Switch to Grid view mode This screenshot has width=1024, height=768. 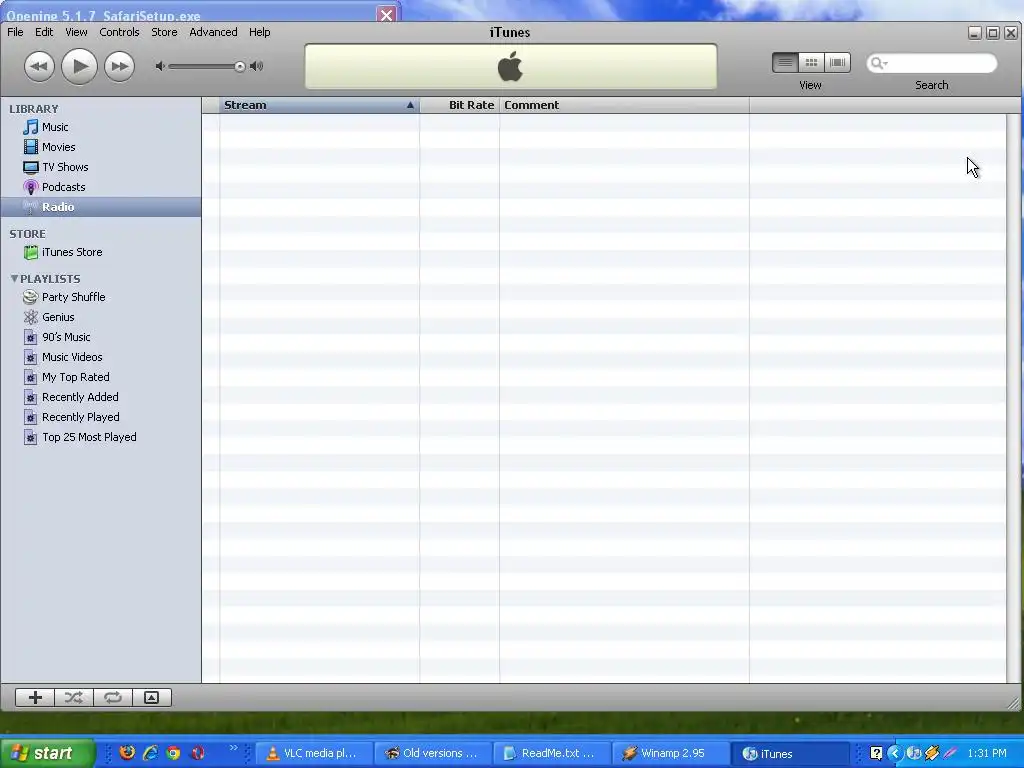pos(811,63)
